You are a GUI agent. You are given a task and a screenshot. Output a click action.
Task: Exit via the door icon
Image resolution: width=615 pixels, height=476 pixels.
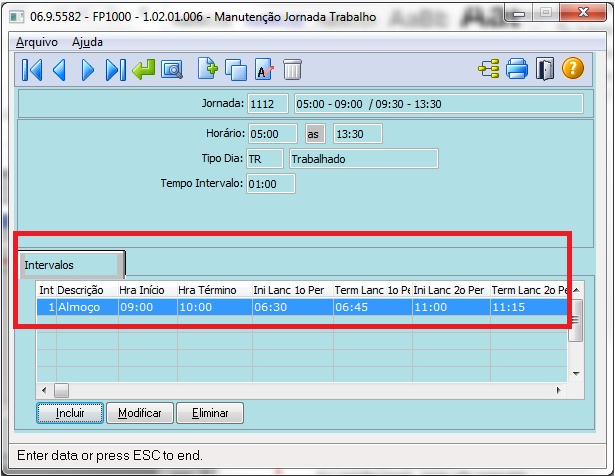point(545,69)
